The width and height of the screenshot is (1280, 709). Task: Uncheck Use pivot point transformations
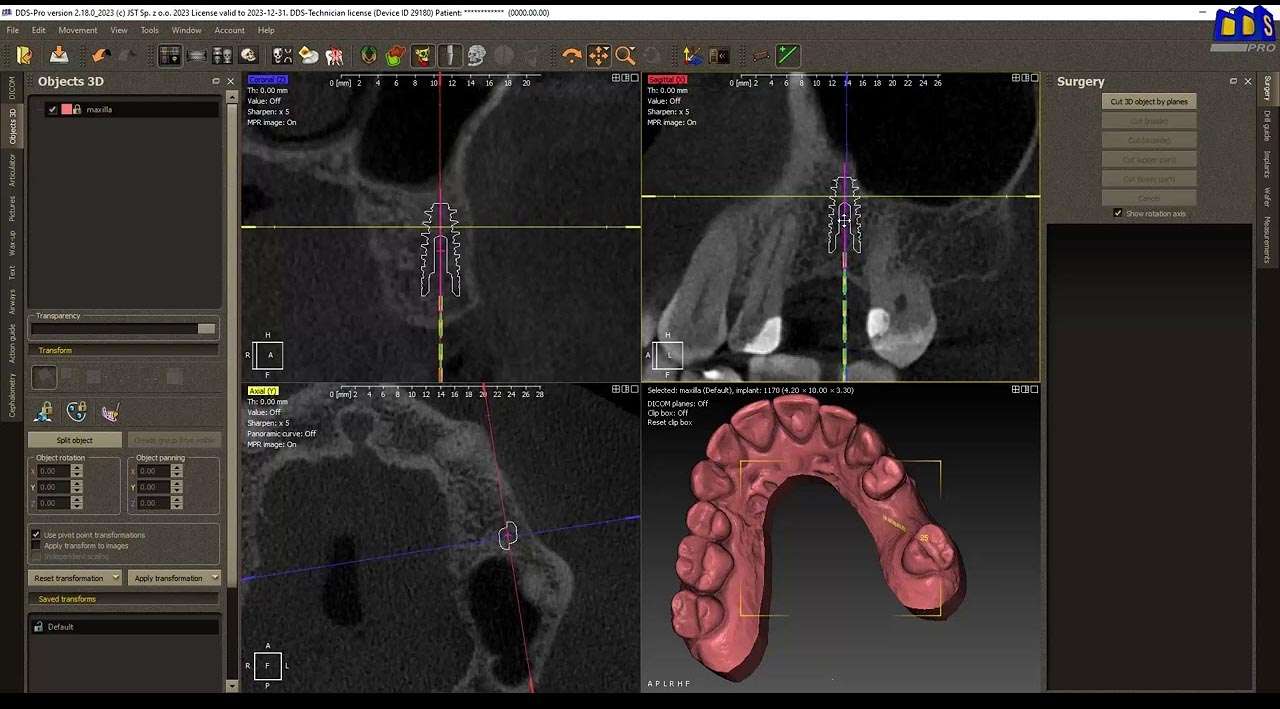36,535
